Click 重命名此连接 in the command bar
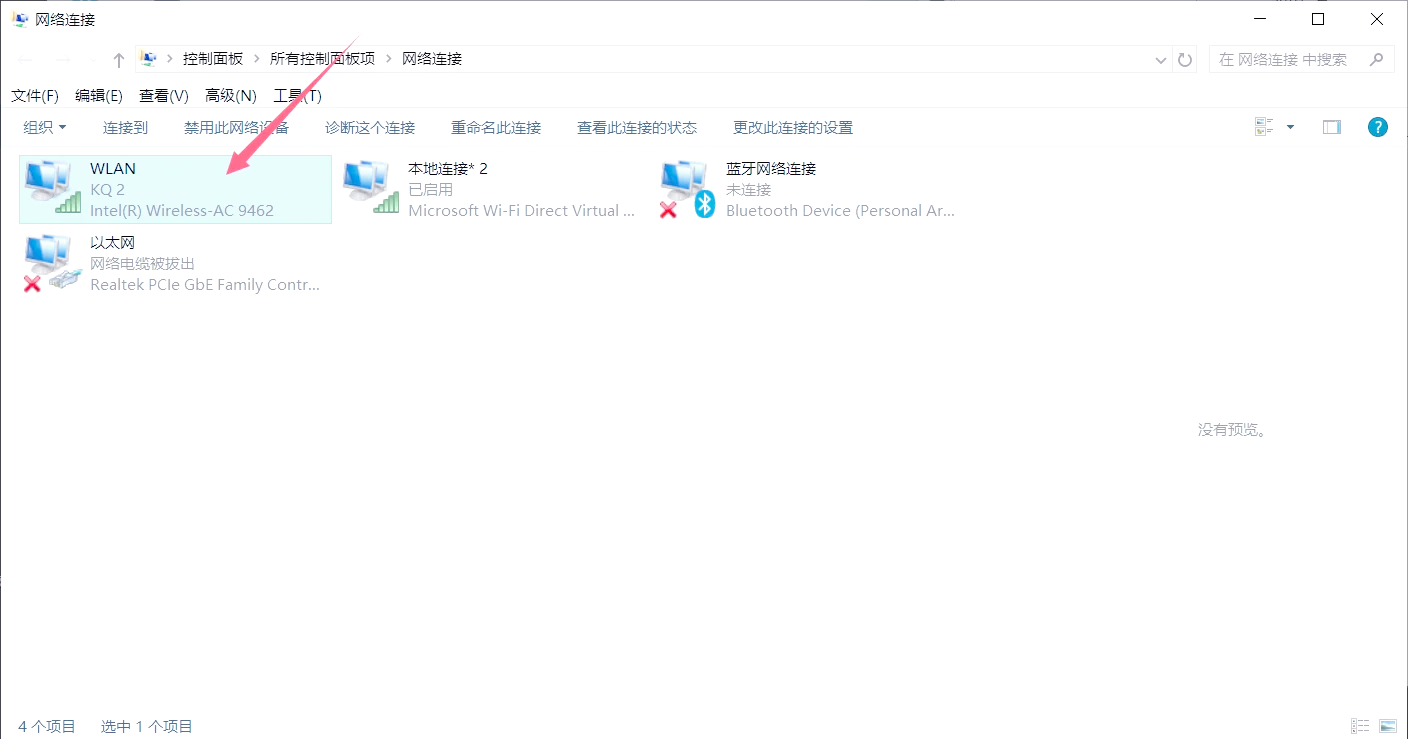This screenshot has height=739, width=1408. pos(496,127)
